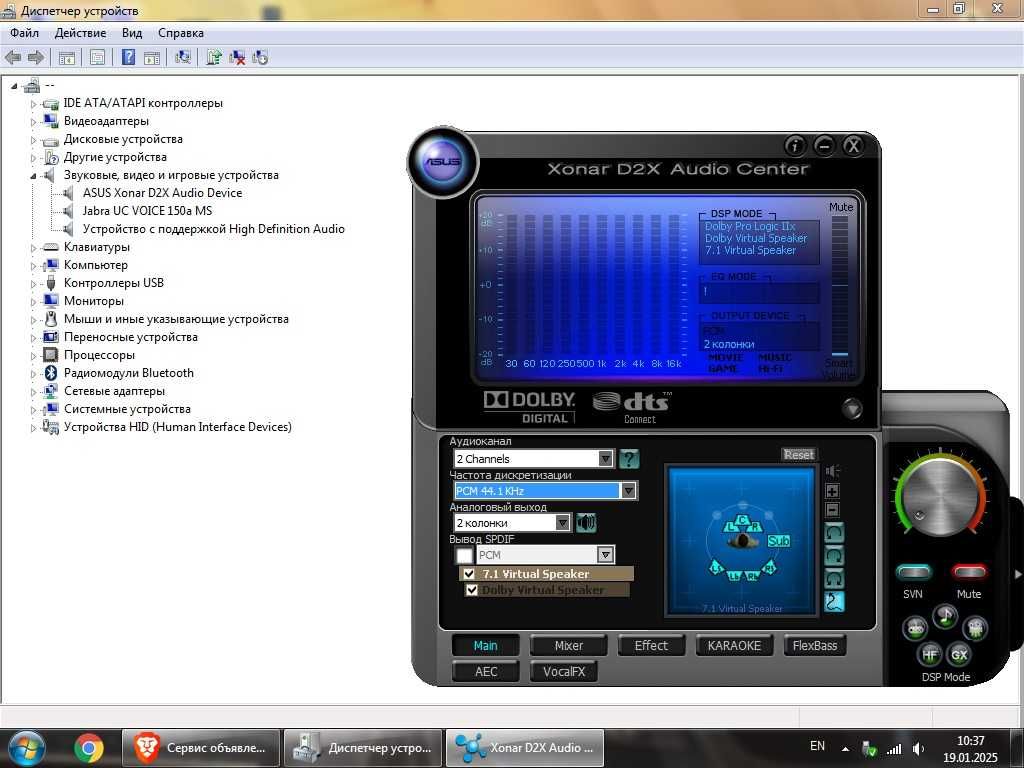
Task: Switch to the Mixer tab
Action: coord(569,645)
